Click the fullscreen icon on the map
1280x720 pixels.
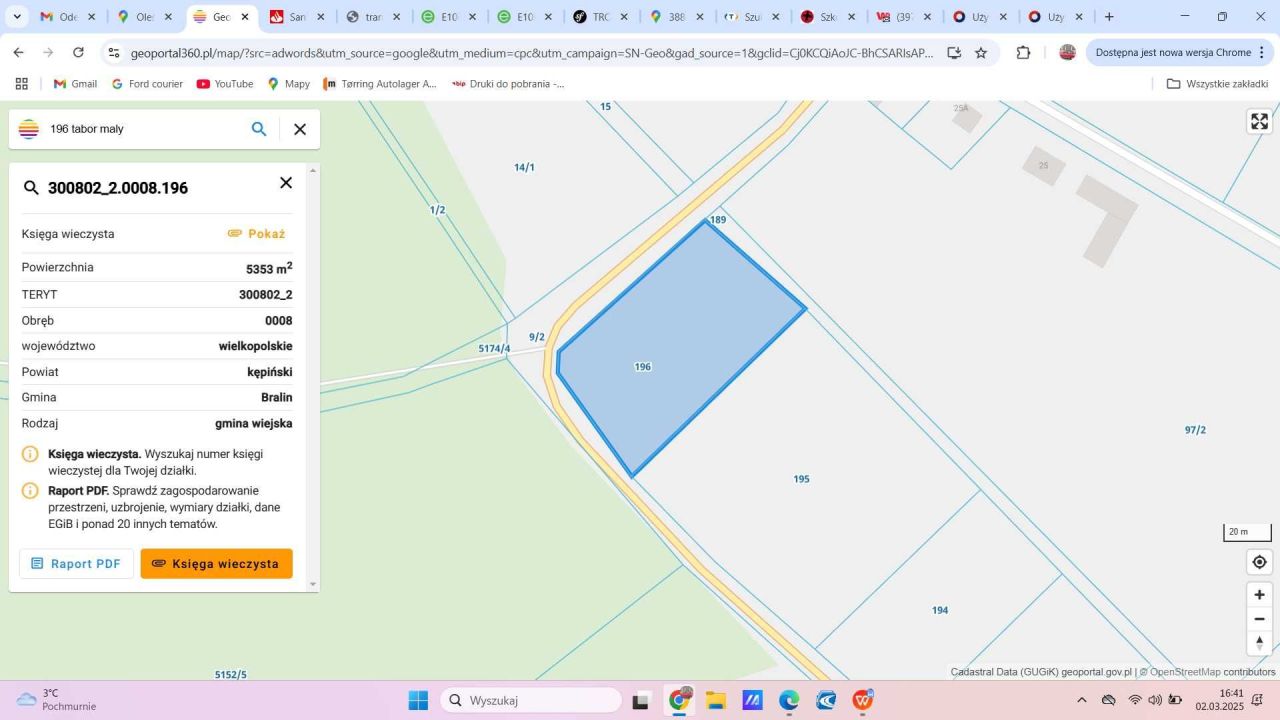[1259, 121]
